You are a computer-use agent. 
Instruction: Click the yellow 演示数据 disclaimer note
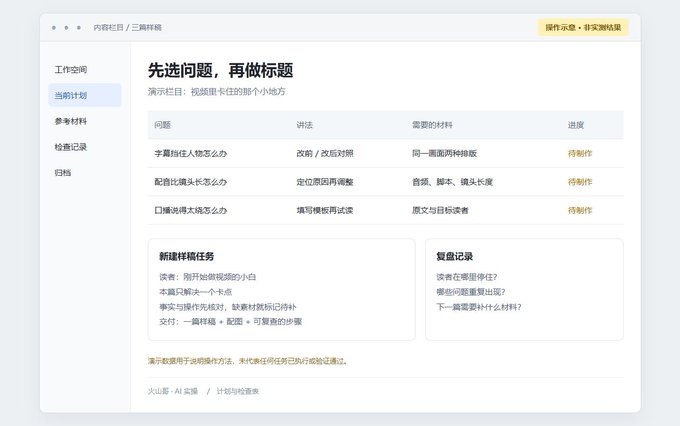[248, 361]
